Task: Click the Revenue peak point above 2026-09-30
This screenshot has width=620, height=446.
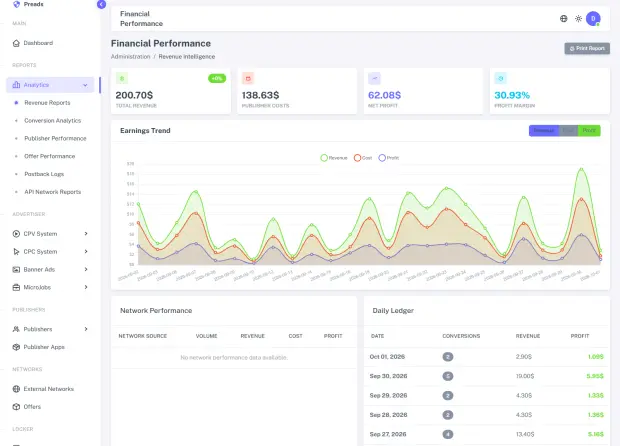Action: (581, 169)
